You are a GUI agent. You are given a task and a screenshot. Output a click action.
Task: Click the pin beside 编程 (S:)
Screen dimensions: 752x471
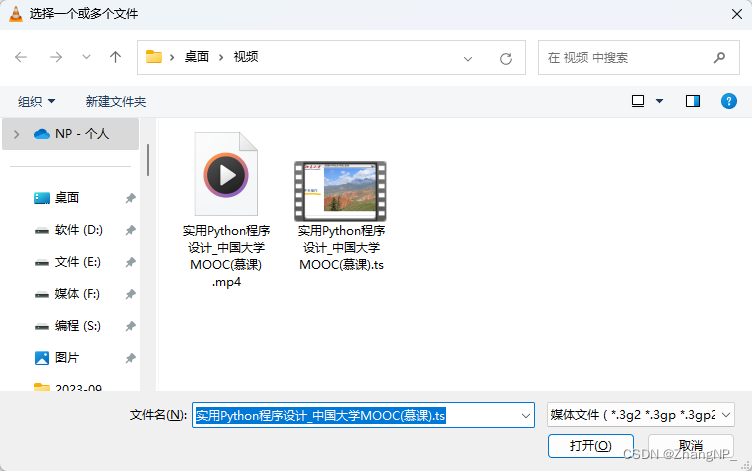[130, 326]
